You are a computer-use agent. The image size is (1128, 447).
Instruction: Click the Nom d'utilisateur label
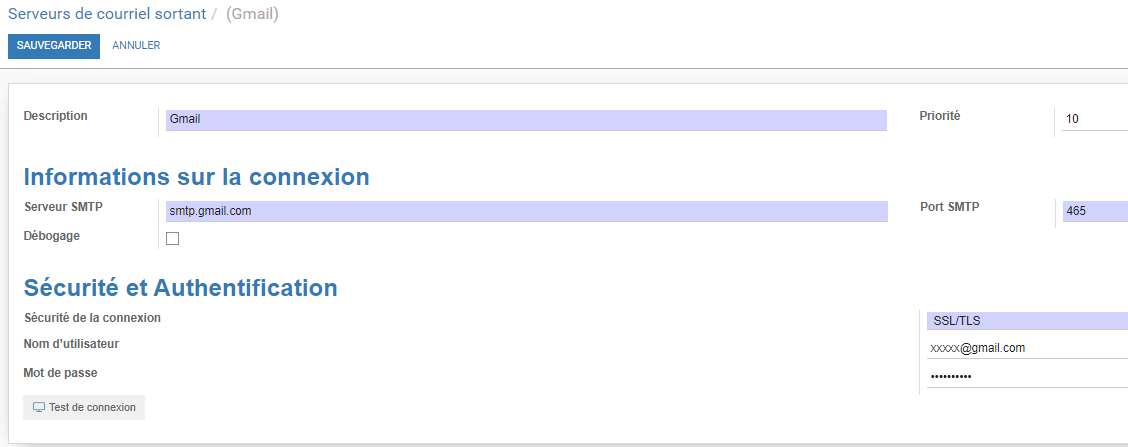[x=71, y=344]
